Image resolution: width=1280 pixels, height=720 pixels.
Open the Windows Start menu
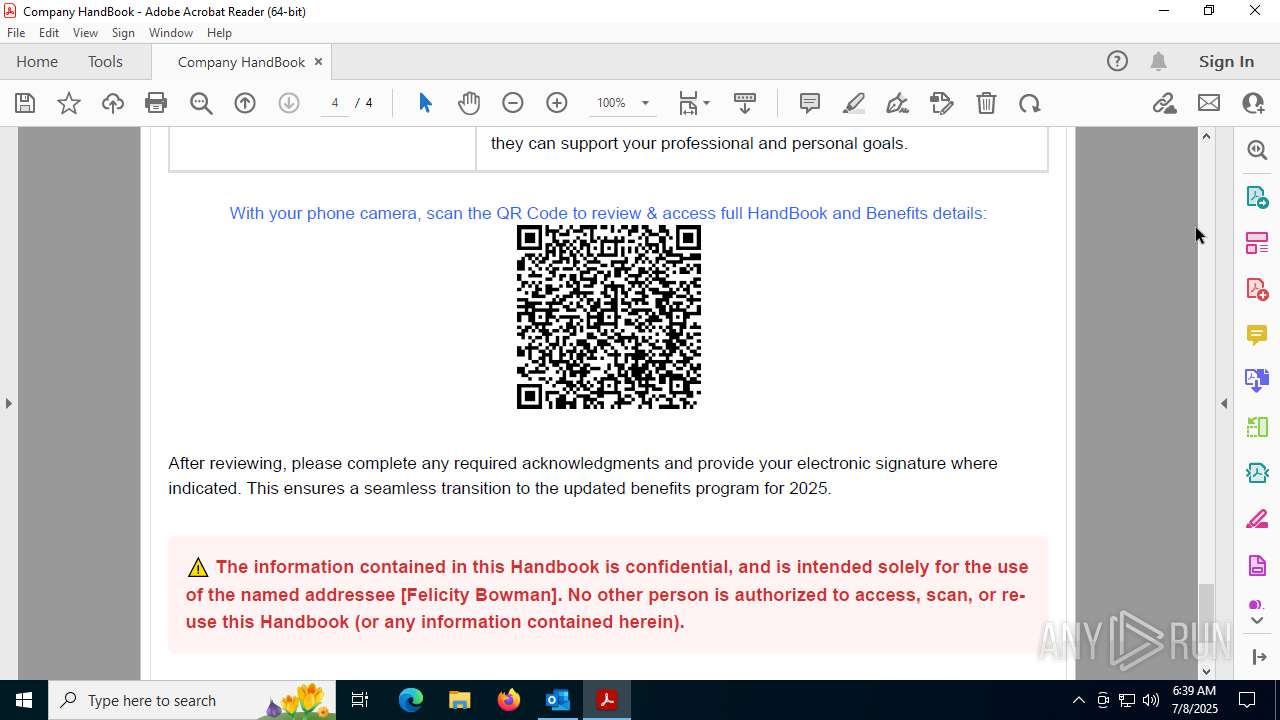pyautogui.click(x=24, y=700)
